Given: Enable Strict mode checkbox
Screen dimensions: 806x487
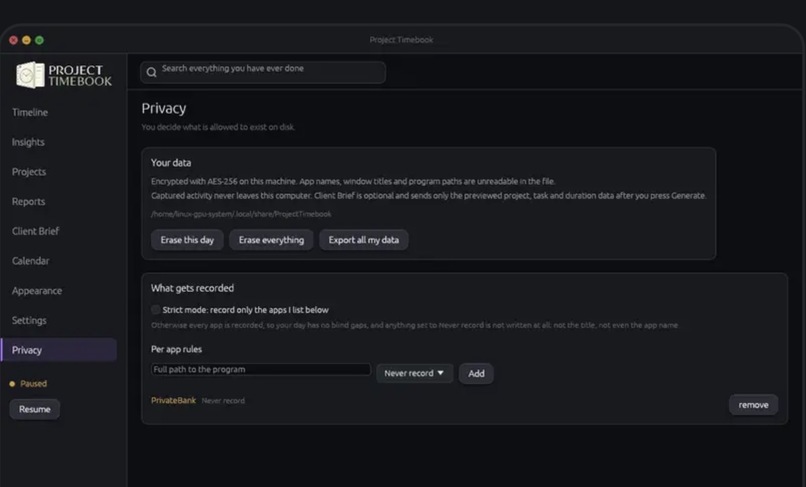Looking at the screenshot, I should [155, 310].
